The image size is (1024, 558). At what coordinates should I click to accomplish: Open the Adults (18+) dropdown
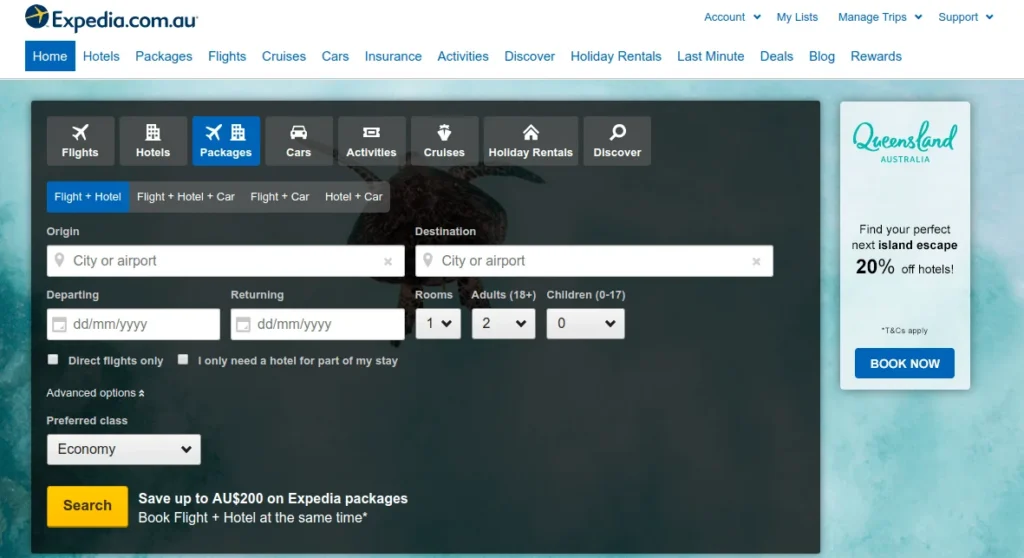click(503, 324)
